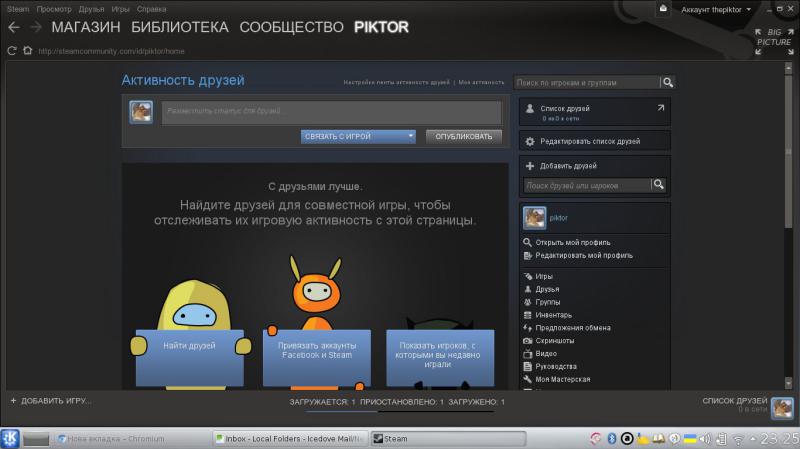Click Привязать аккаунты Facebook и Steam
Image resolution: width=800 pixels, height=449 pixels.
tap(317, 358)
